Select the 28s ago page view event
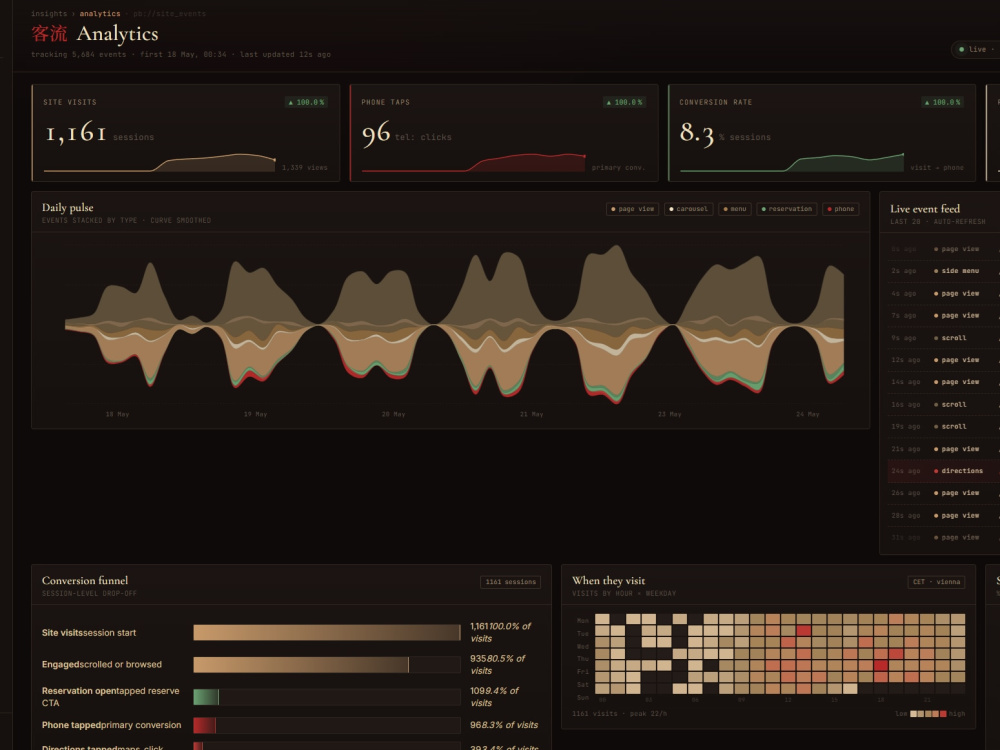1000x750 pixels. tap(943, 515)
